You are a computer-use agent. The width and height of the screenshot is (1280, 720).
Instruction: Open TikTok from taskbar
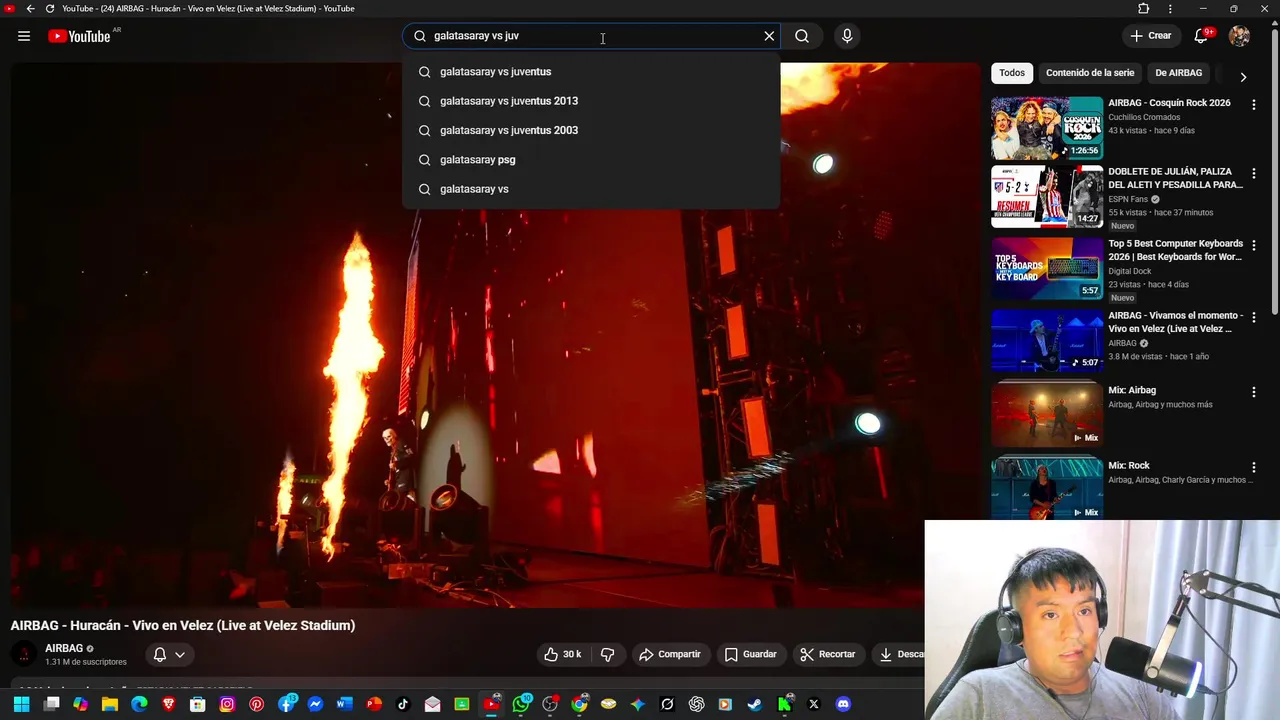[403, 704]
